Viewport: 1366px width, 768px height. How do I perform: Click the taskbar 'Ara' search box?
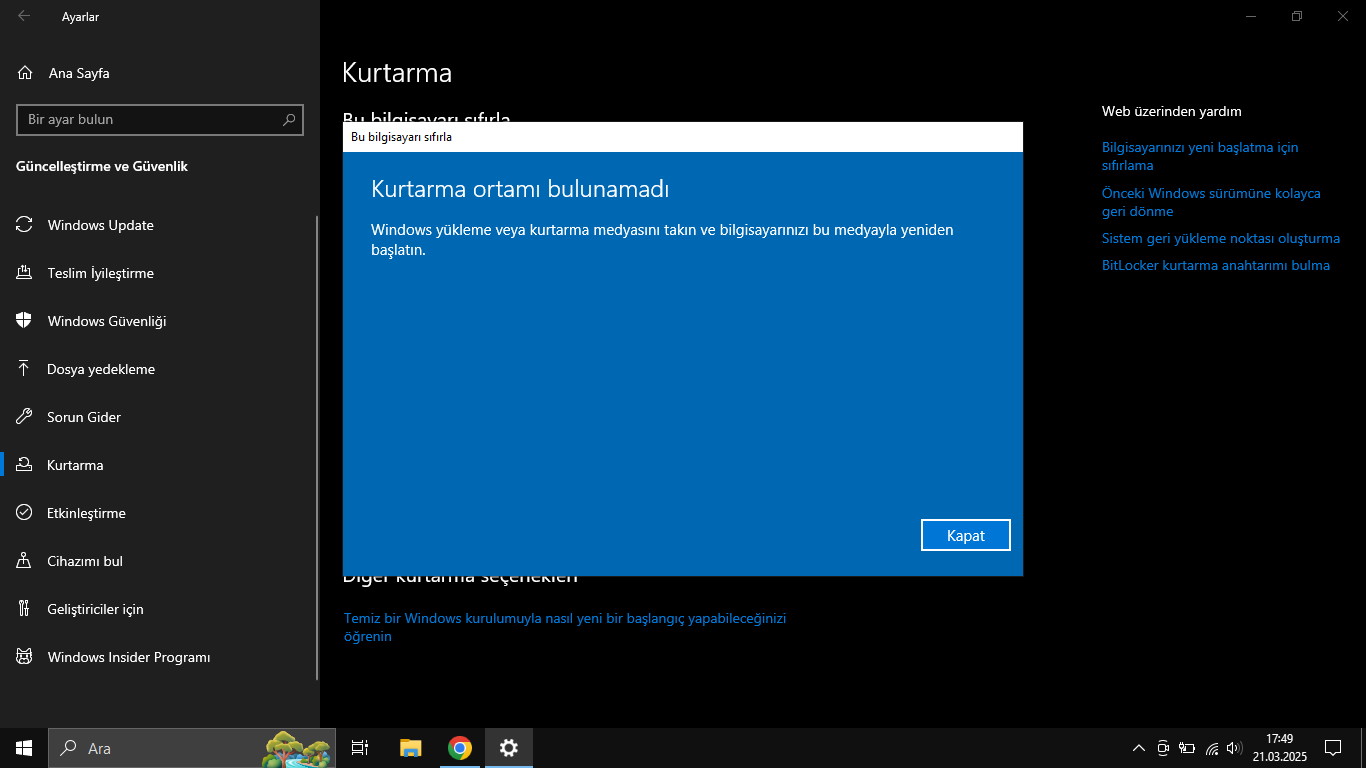point(191,748)
